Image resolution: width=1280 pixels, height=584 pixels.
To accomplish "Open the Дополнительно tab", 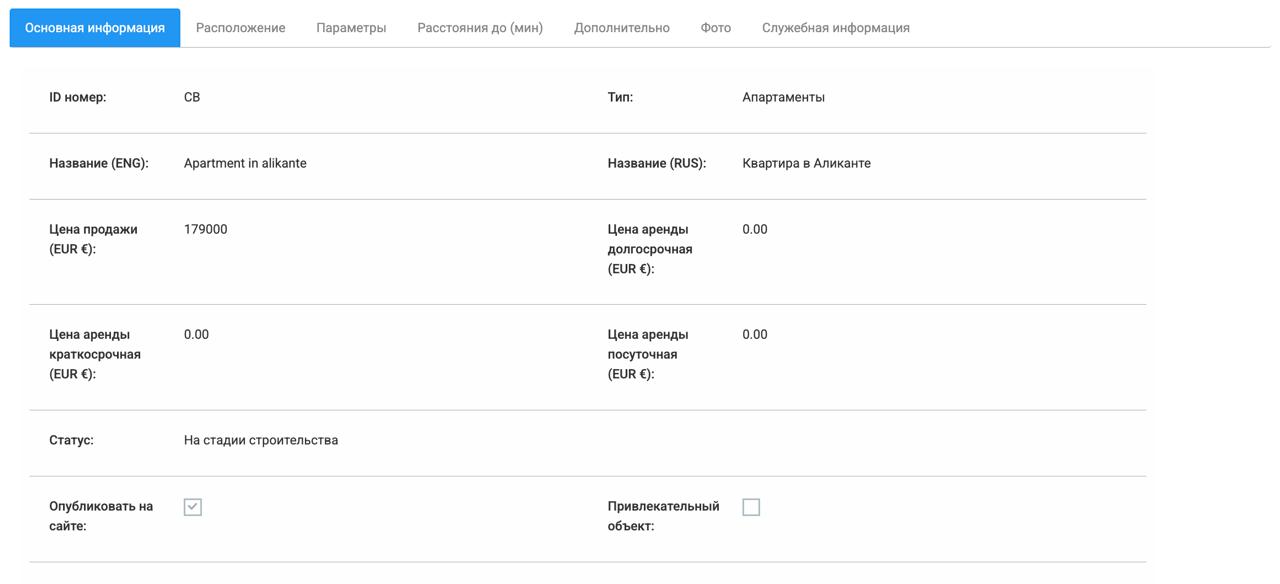I will coord(620,27).
